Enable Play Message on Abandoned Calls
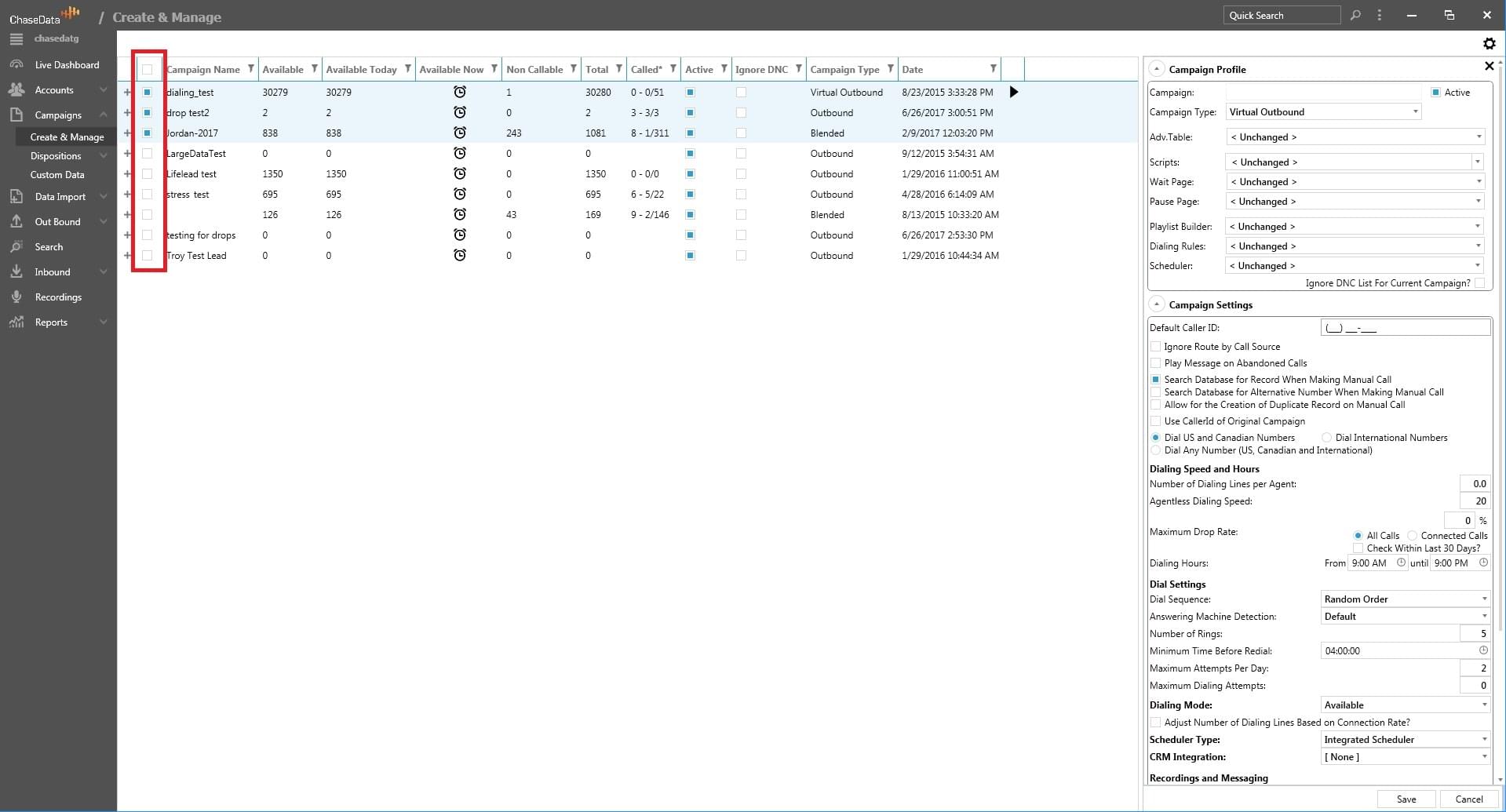The image size is (1506, 812). pos(1155,363)
